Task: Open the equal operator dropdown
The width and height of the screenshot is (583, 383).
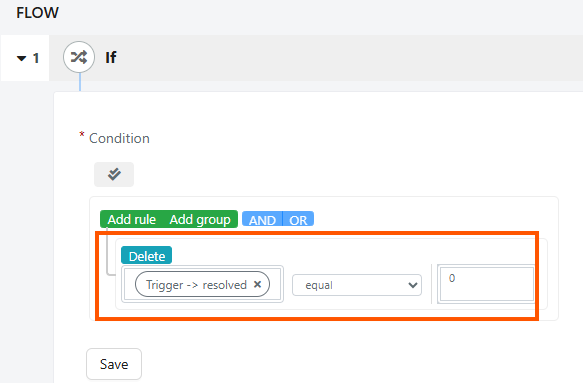Action: click(357, 285)
